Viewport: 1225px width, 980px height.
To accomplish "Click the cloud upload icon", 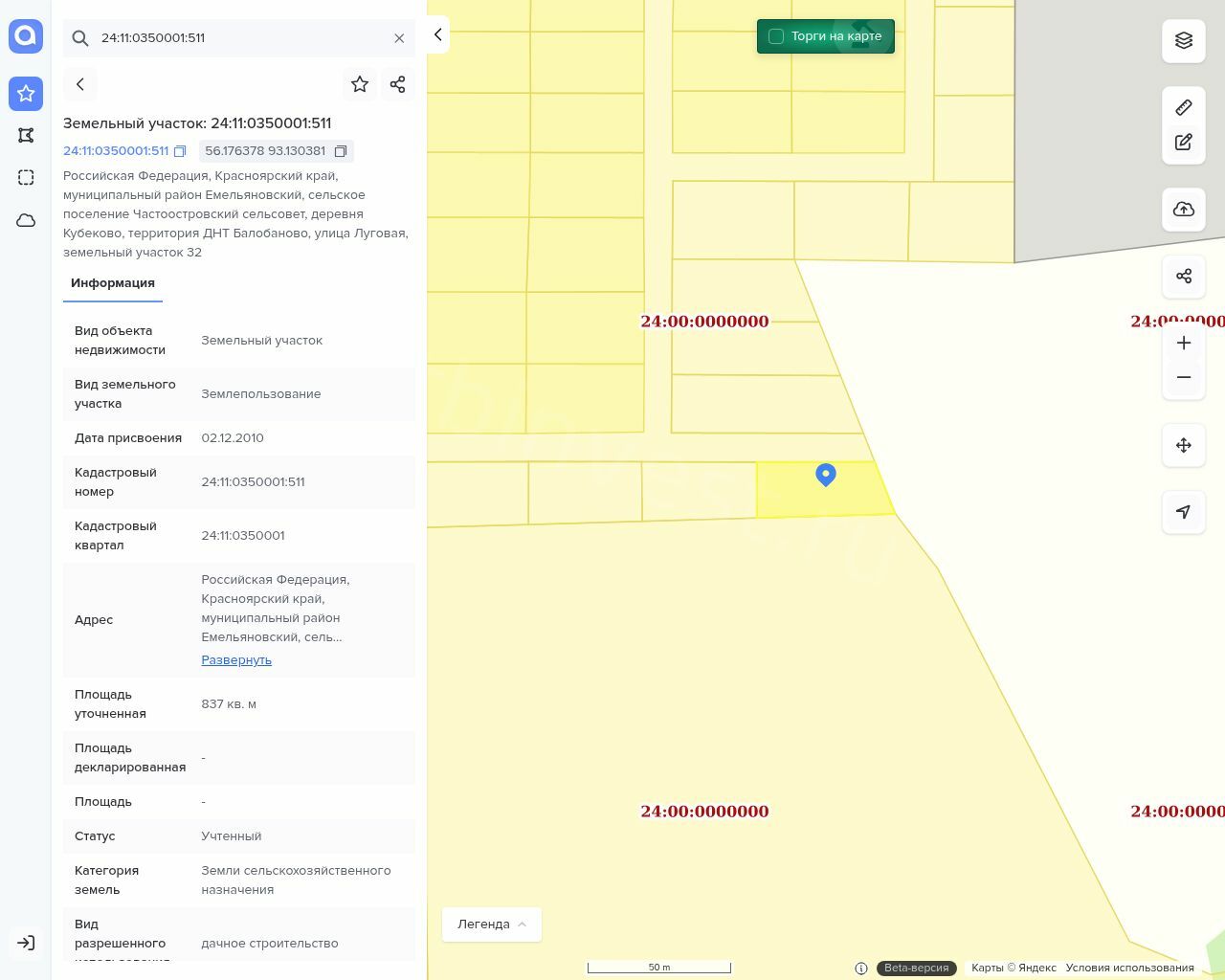I will (1184, 210).
